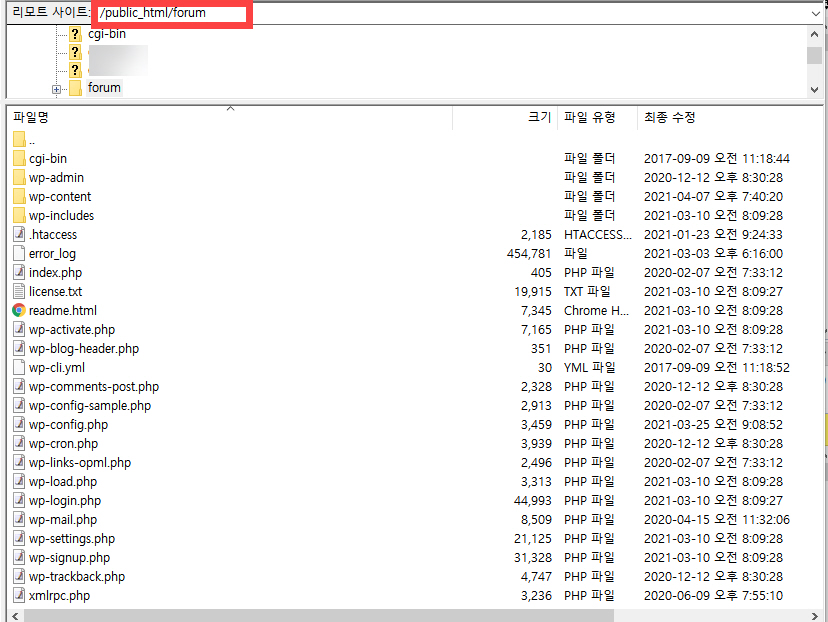
Task: Click the wp-trackback.php file icon
Action: click(x=19, y=576)
